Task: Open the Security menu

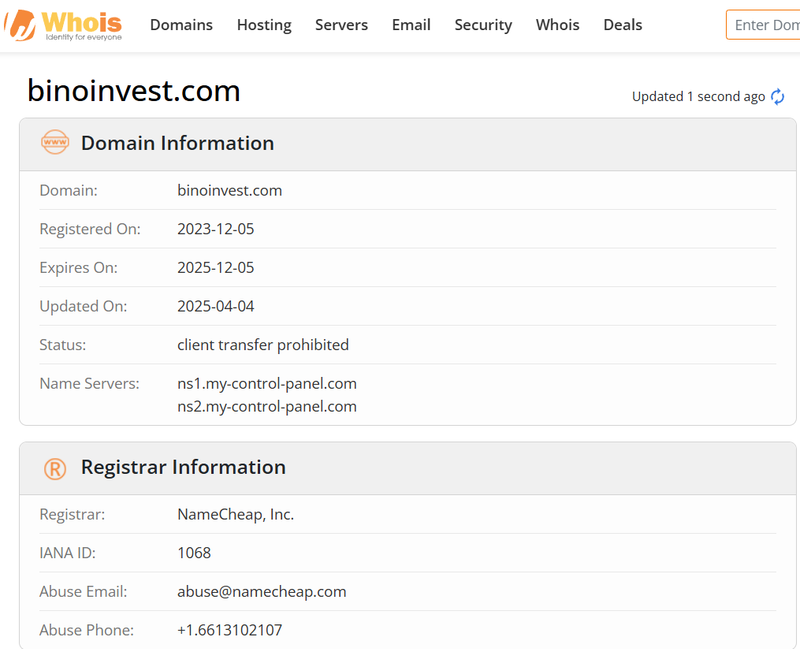Action: point(483,25)
